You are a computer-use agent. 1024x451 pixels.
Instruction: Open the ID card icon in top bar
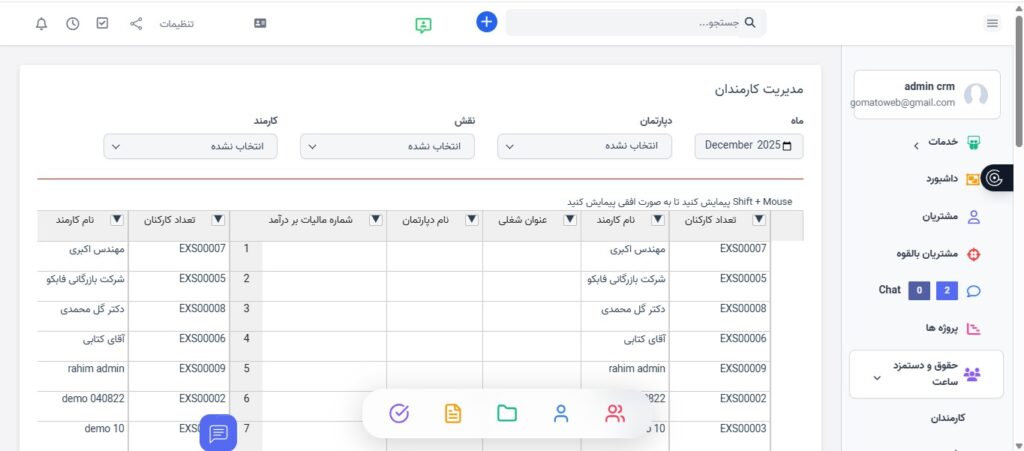click(x=260, y=23)
